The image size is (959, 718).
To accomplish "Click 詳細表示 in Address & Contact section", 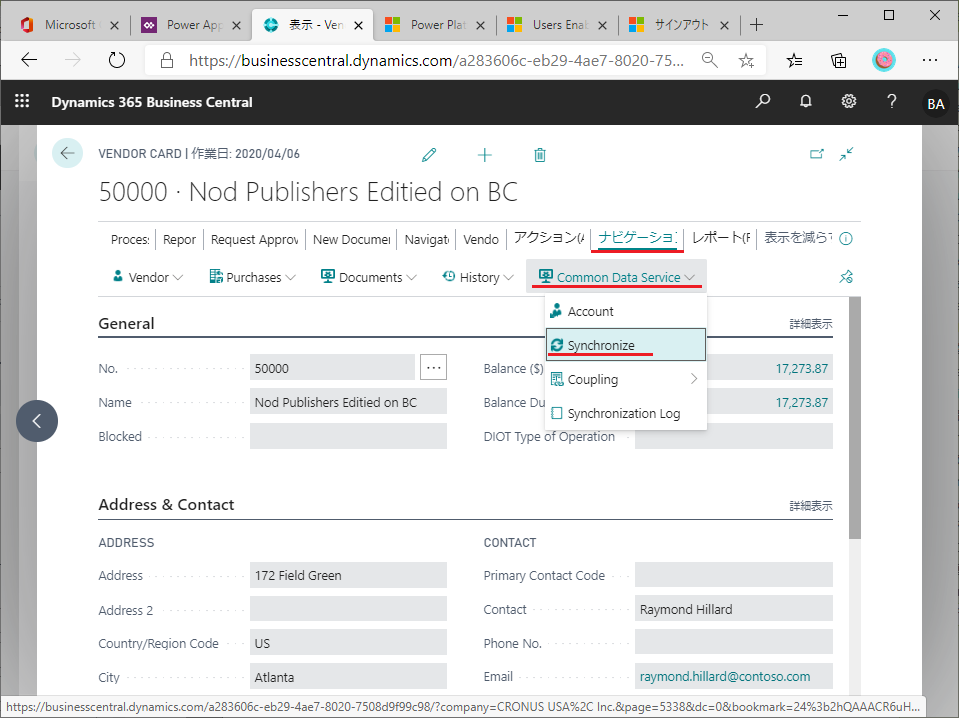I will click(810, 506).
